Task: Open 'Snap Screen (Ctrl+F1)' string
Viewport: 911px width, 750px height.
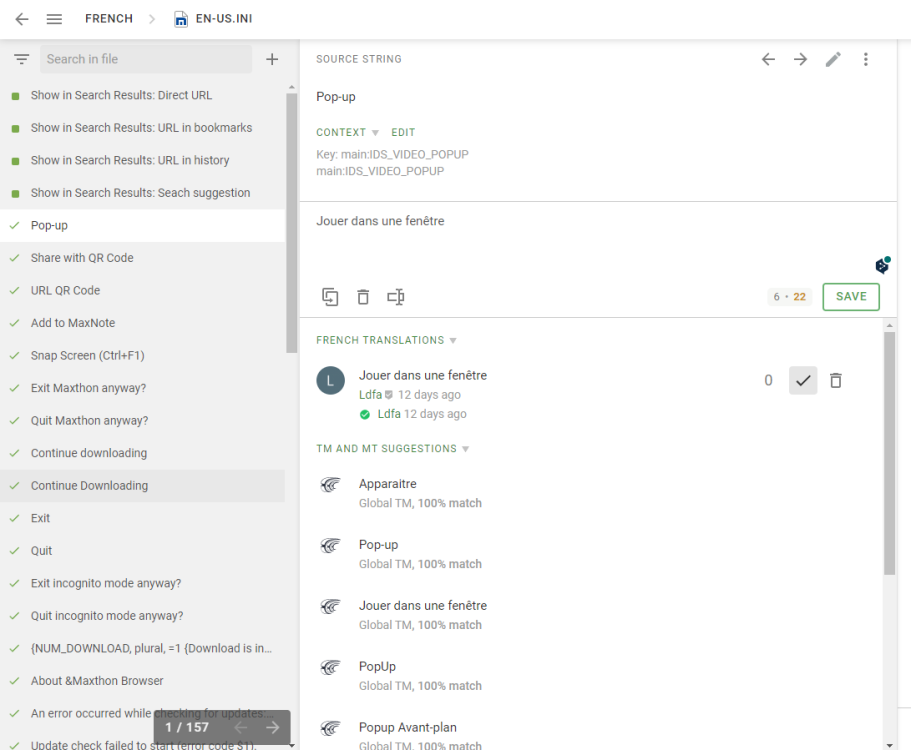Action: click(87, 355)
